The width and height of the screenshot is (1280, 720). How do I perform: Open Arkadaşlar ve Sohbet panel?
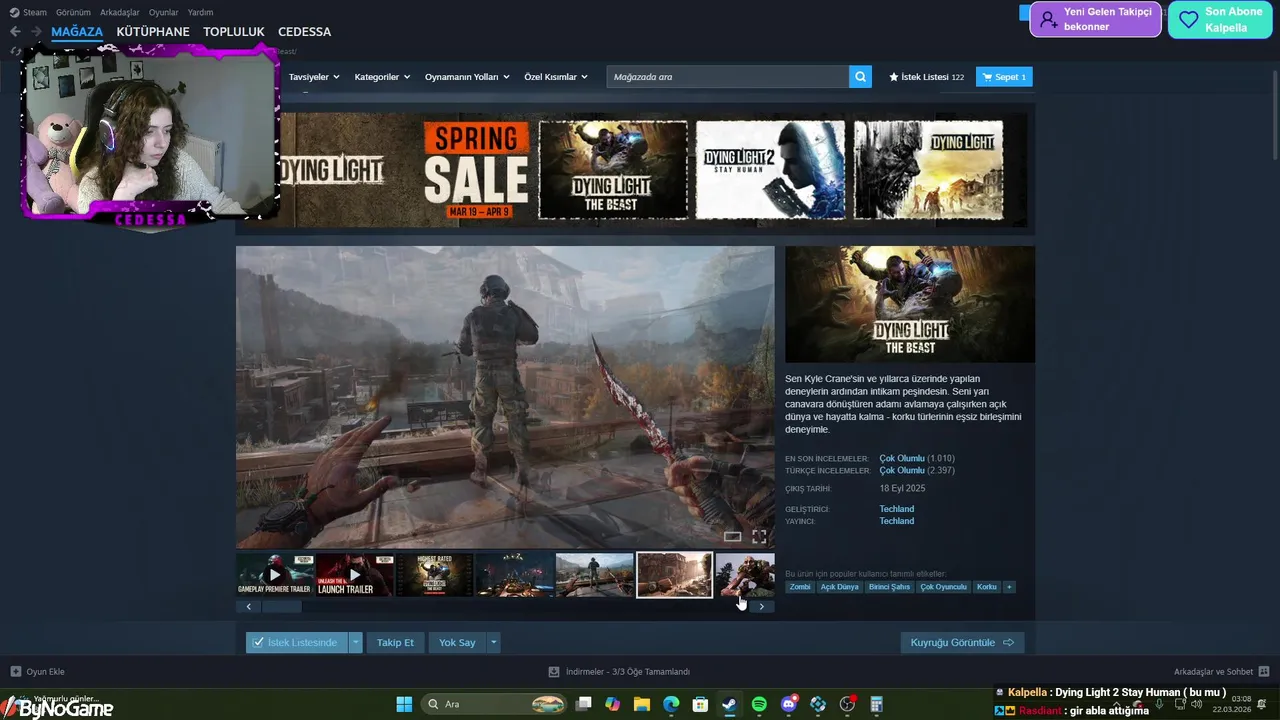point(1221,672)
